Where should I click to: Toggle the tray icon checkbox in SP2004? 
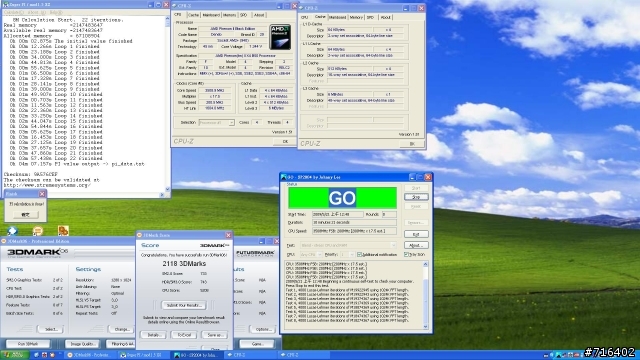(406, 255)
